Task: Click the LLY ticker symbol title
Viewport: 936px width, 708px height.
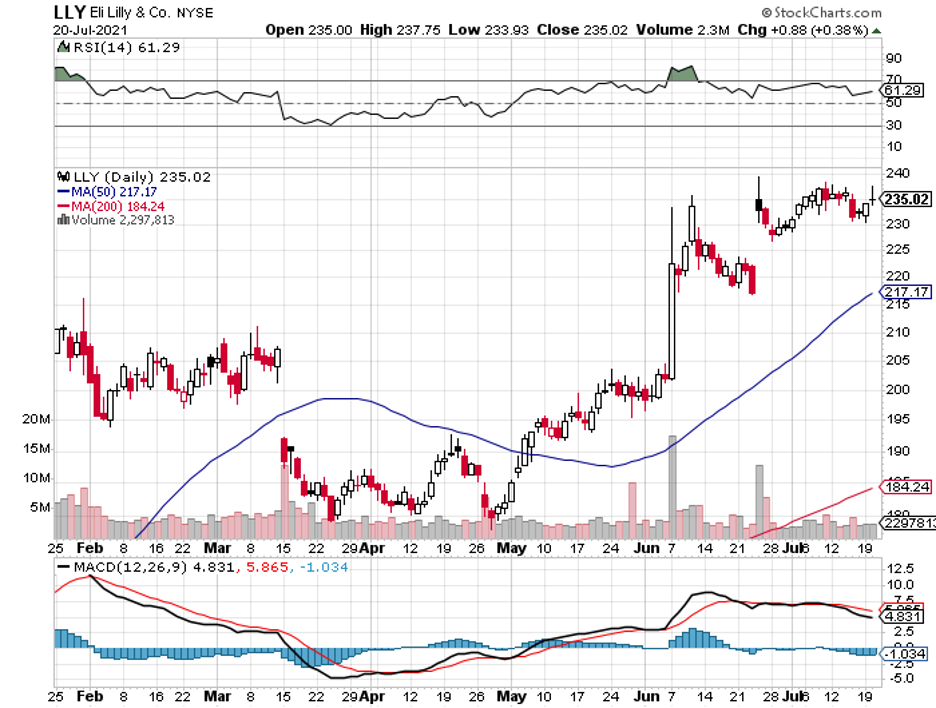Action: (70, 12)
